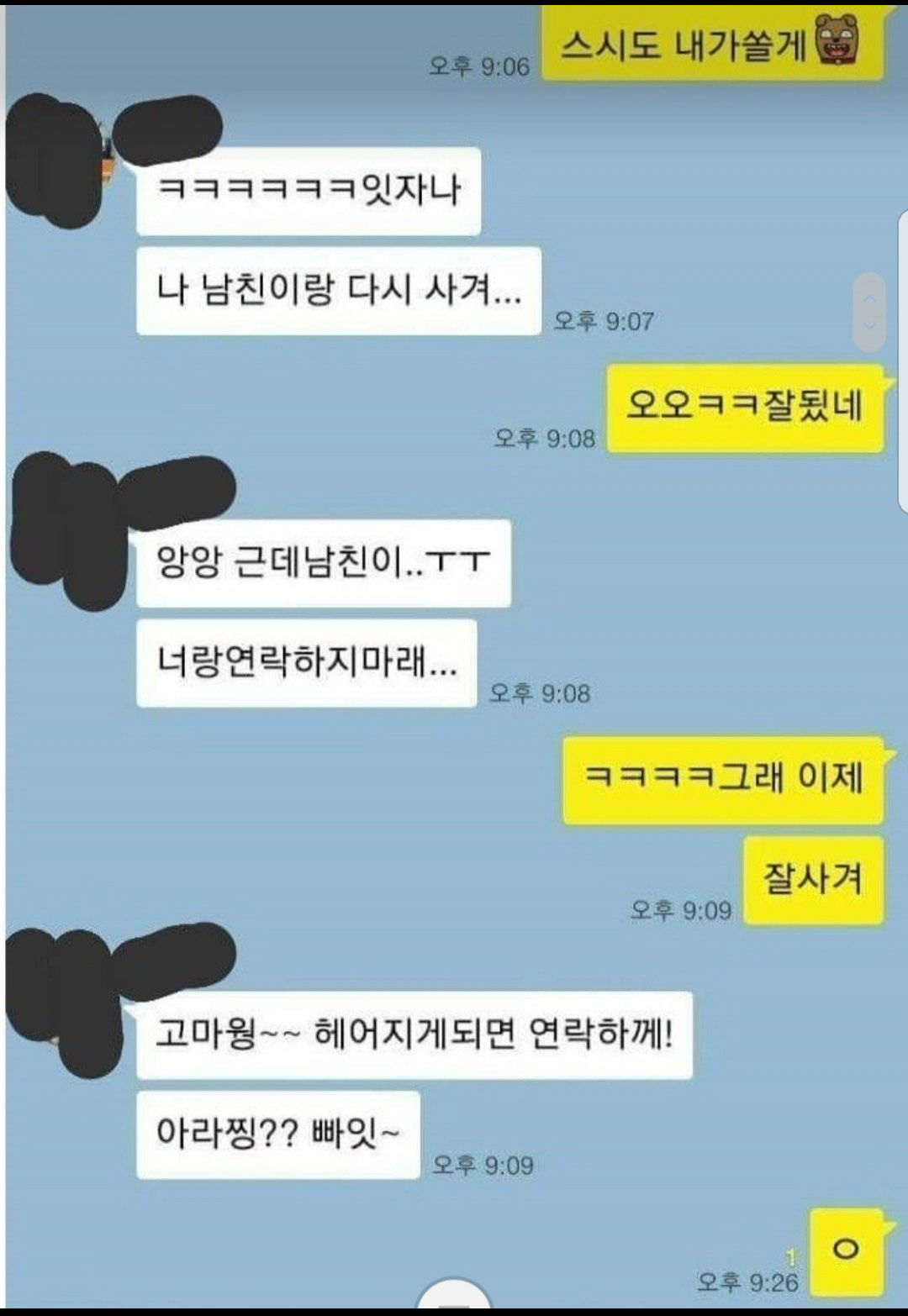
Task: Tap the unread count 1 beside the last message
Action: [790, 1257]
